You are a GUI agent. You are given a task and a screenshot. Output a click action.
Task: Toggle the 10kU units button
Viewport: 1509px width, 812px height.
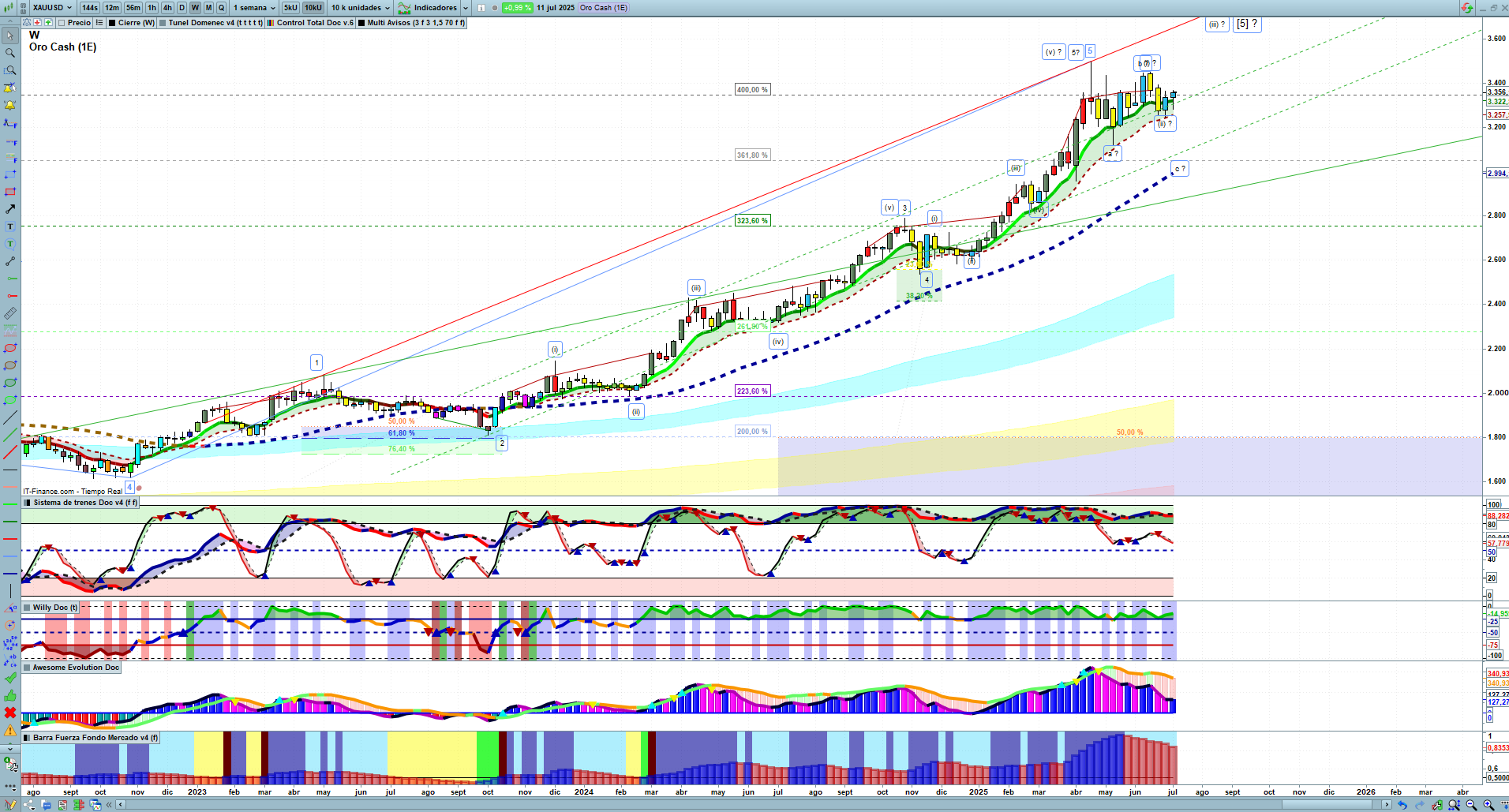(x=313, y=8)
